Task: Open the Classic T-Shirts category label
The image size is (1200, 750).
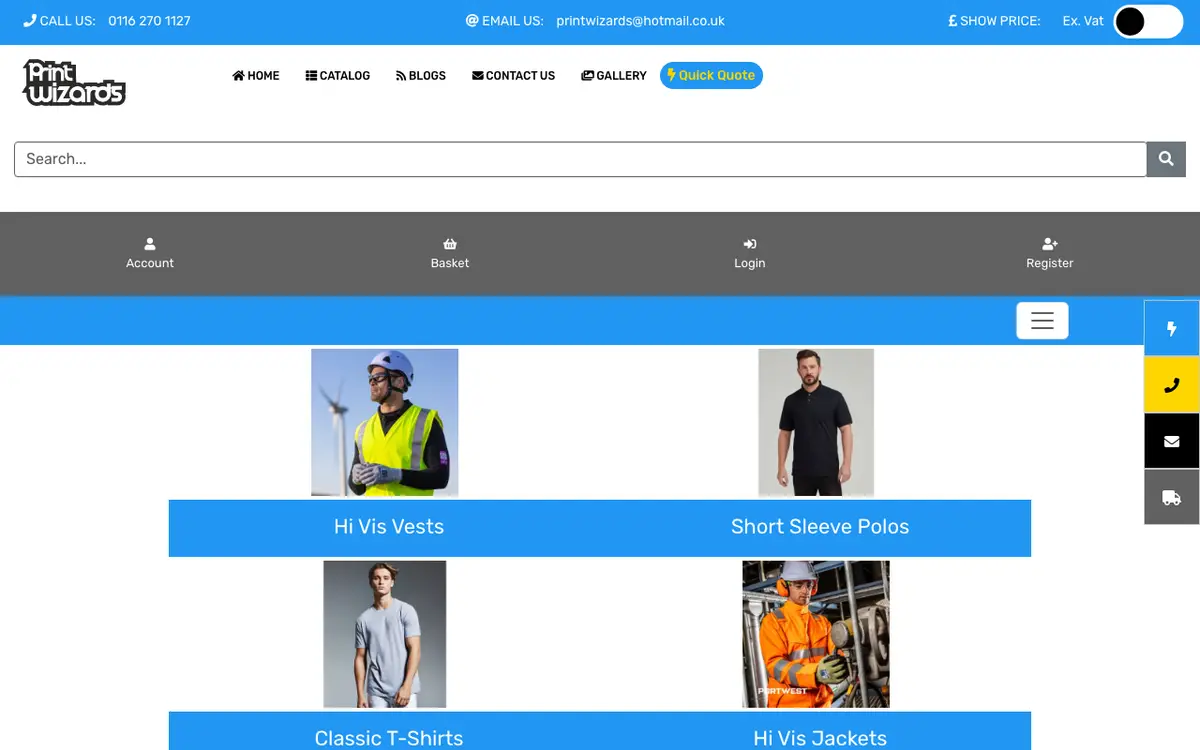Action: tap(389, 738)
